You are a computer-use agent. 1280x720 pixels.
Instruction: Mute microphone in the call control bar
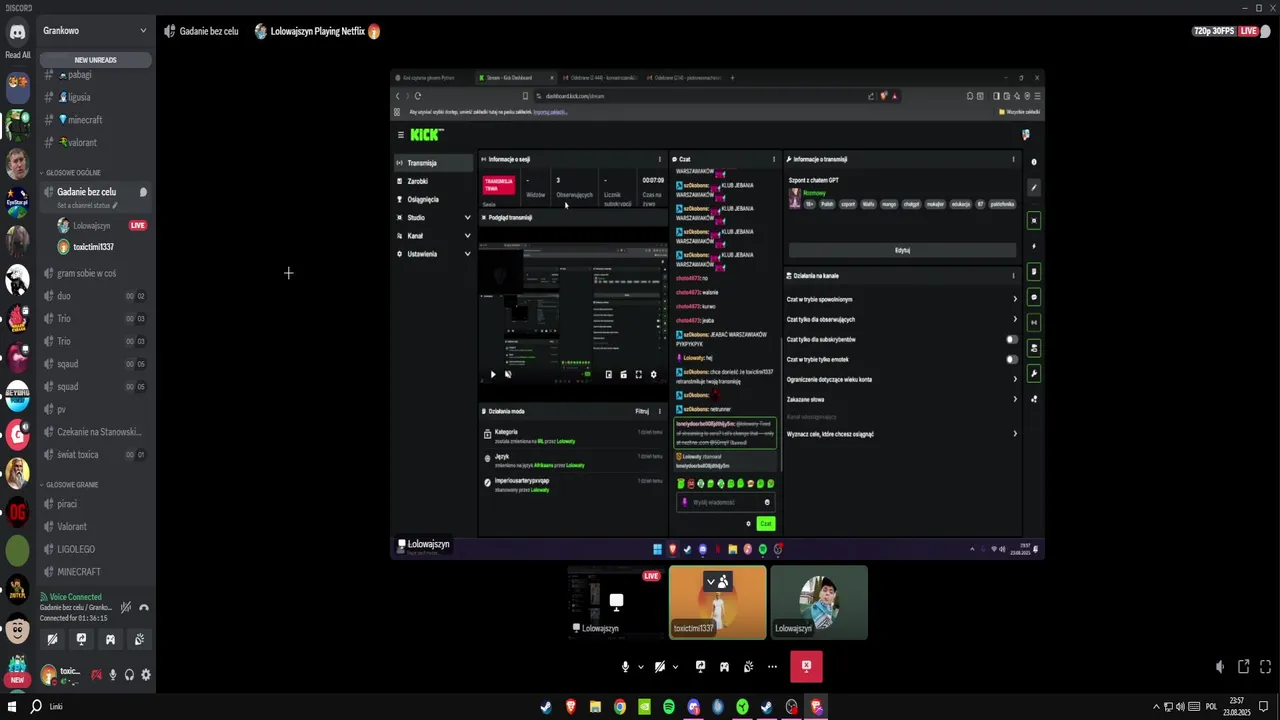pos(625,666)
